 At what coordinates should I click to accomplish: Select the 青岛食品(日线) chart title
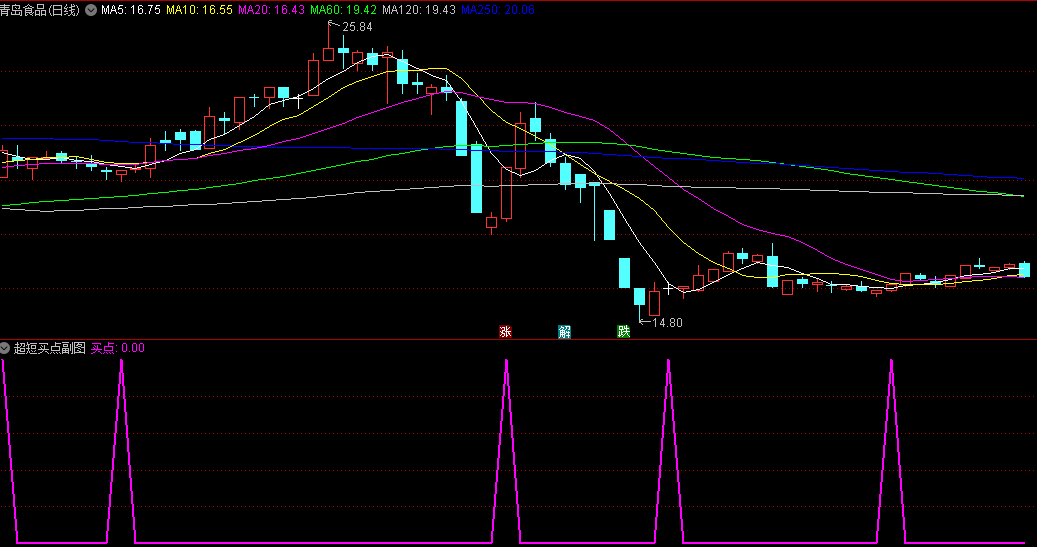pyautogui.click(x=40, y=11)
